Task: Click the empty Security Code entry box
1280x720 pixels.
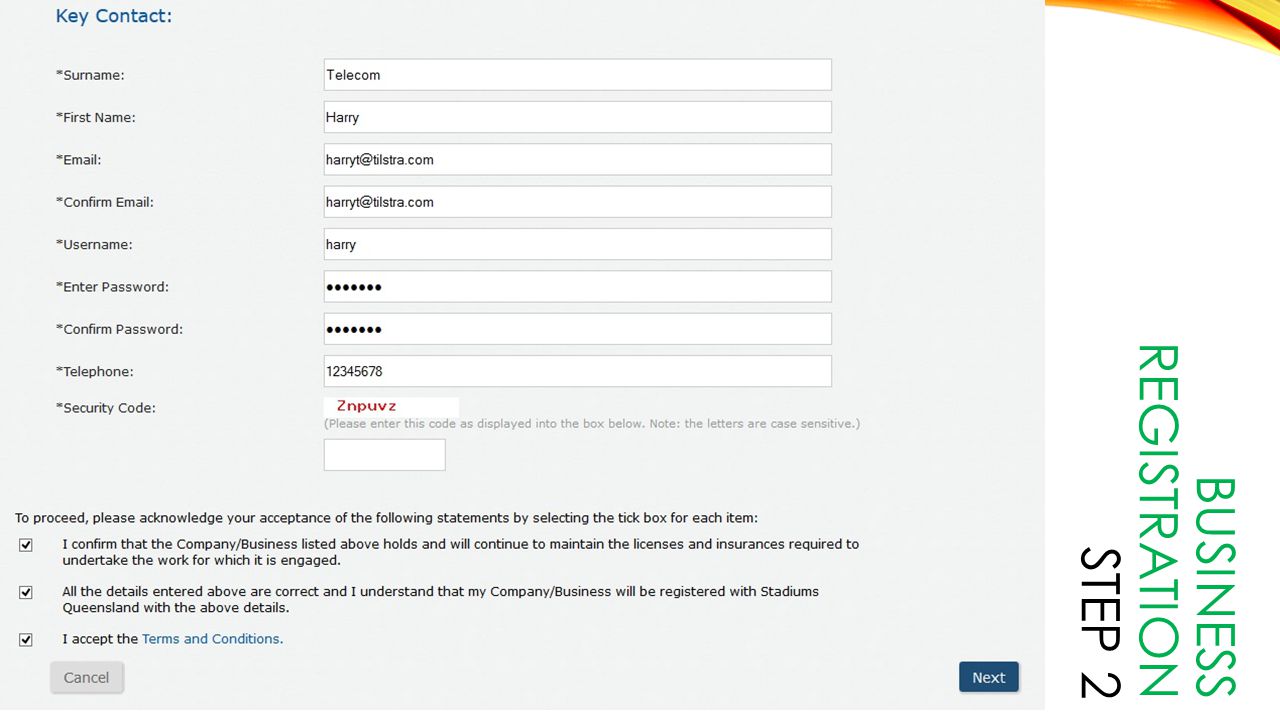Action: pyautogui.click(x=384, y=455)
